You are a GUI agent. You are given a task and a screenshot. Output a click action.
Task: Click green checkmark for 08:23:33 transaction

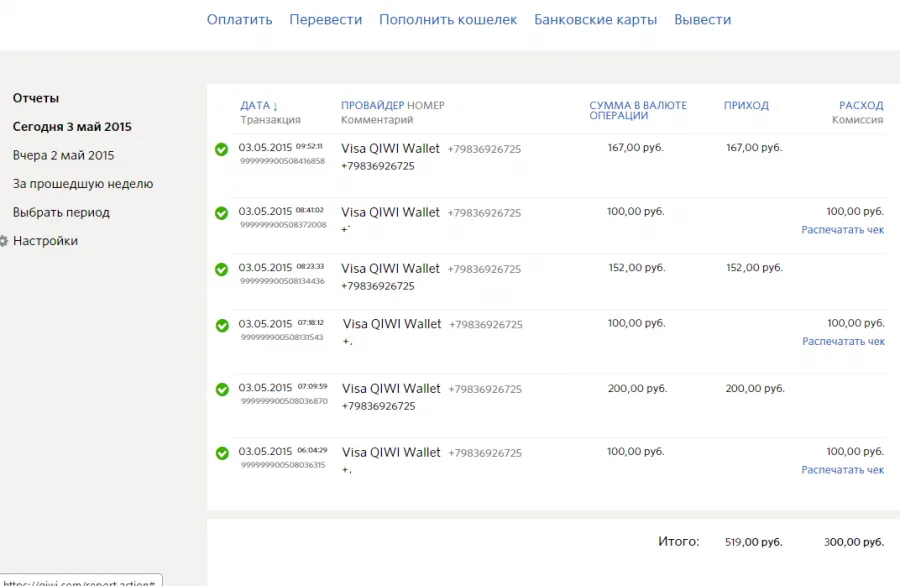[222, 270]
